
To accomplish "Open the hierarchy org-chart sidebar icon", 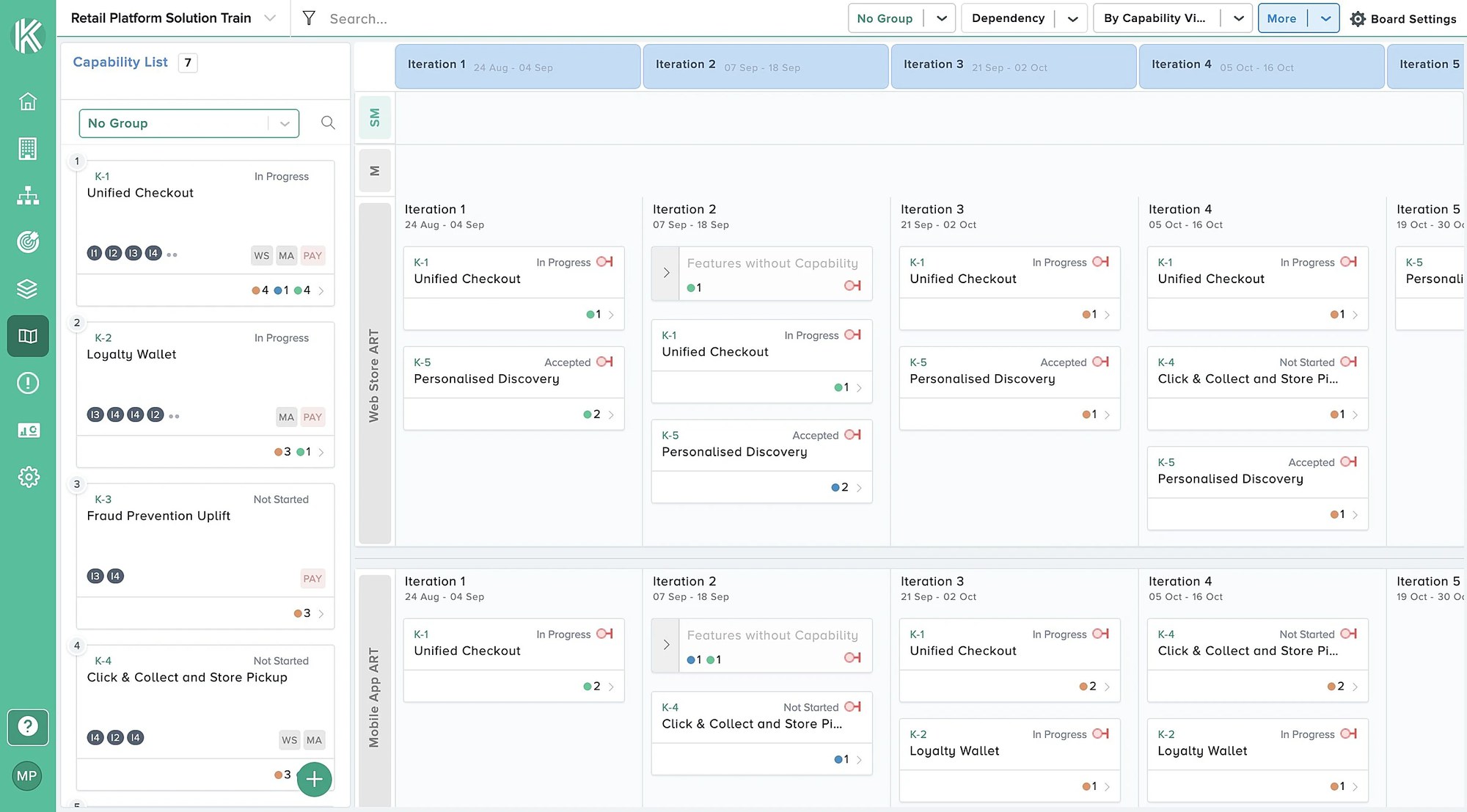I will click(28, 195).
